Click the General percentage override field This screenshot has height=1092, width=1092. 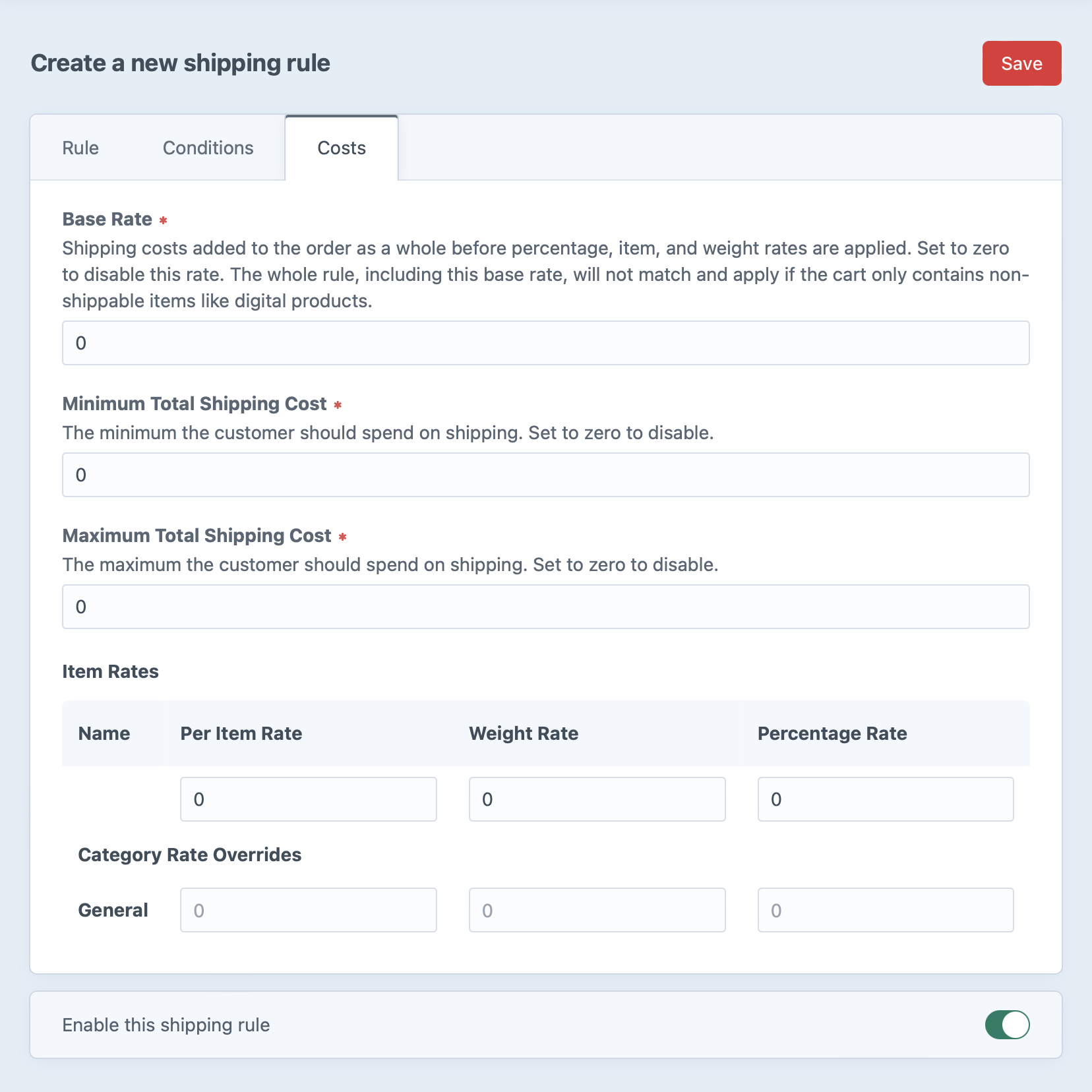886,909
